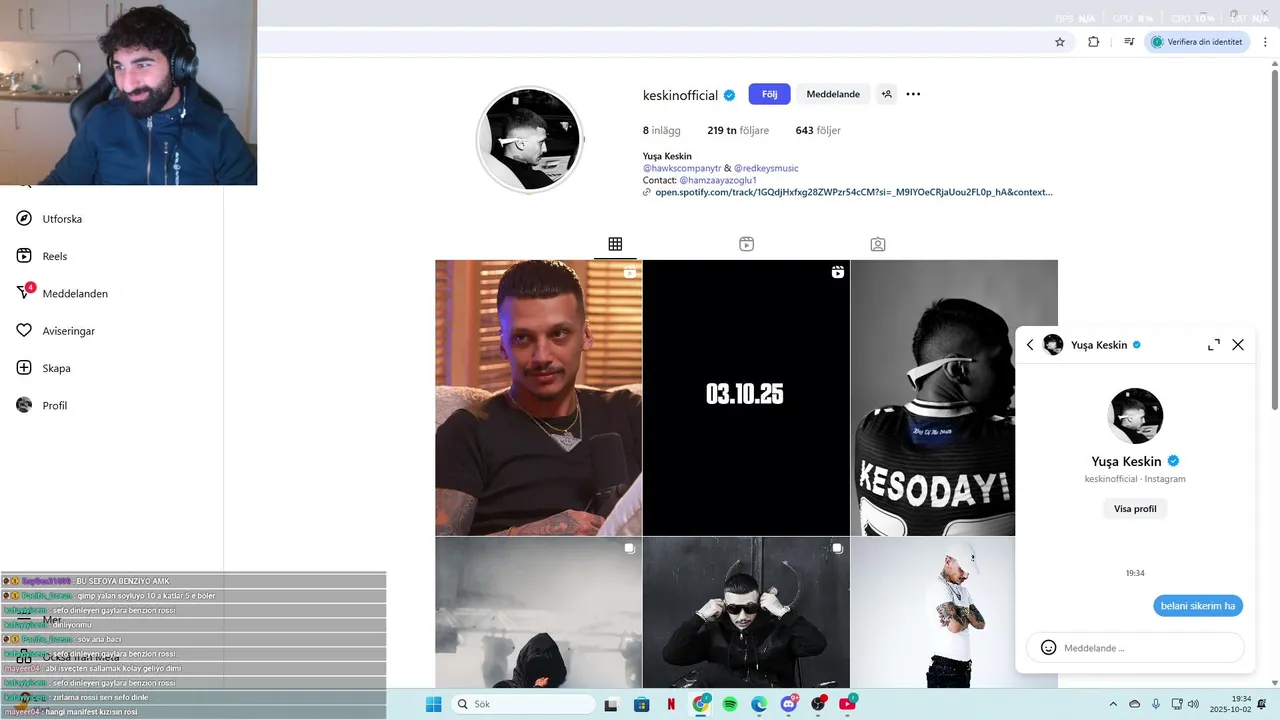Click Verifiera din identitet profile chip
The height and width of the screenshot is (720, 1280).
[x=1197, y=42]
